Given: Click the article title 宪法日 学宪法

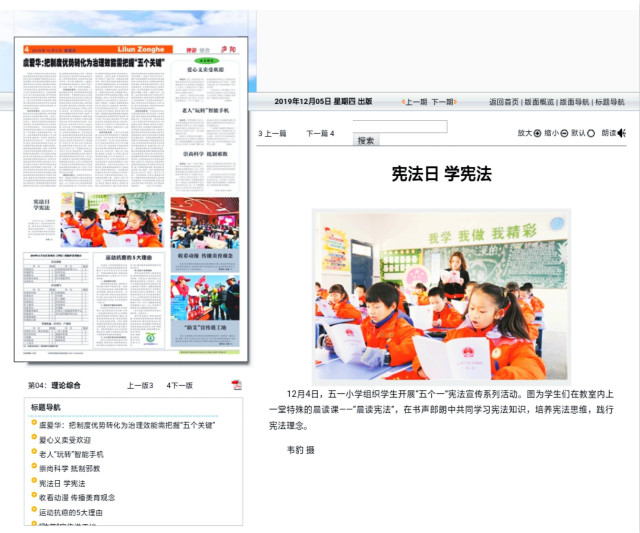Looking at the screenshot, I should tap(441, 174).
